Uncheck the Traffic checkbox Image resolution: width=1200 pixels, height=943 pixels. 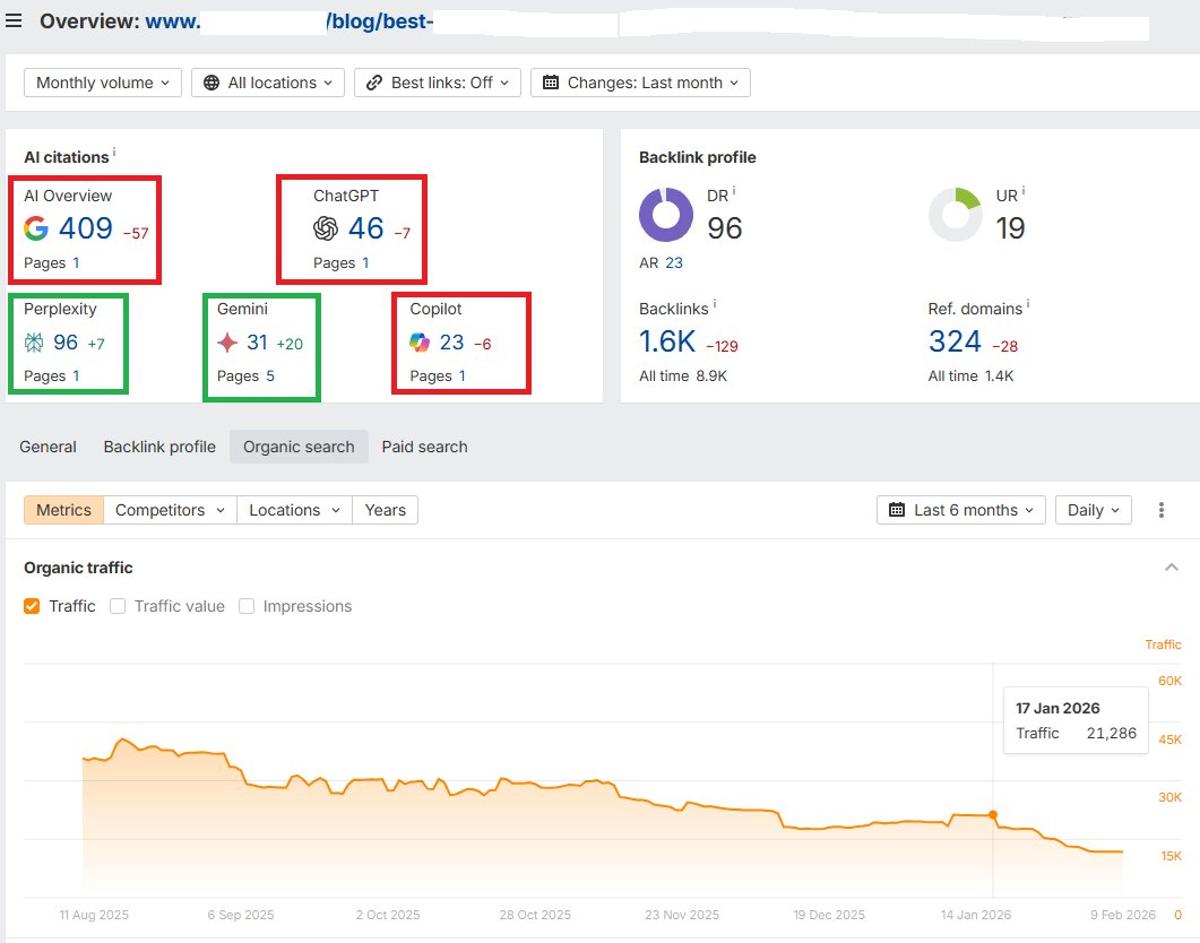29,606
